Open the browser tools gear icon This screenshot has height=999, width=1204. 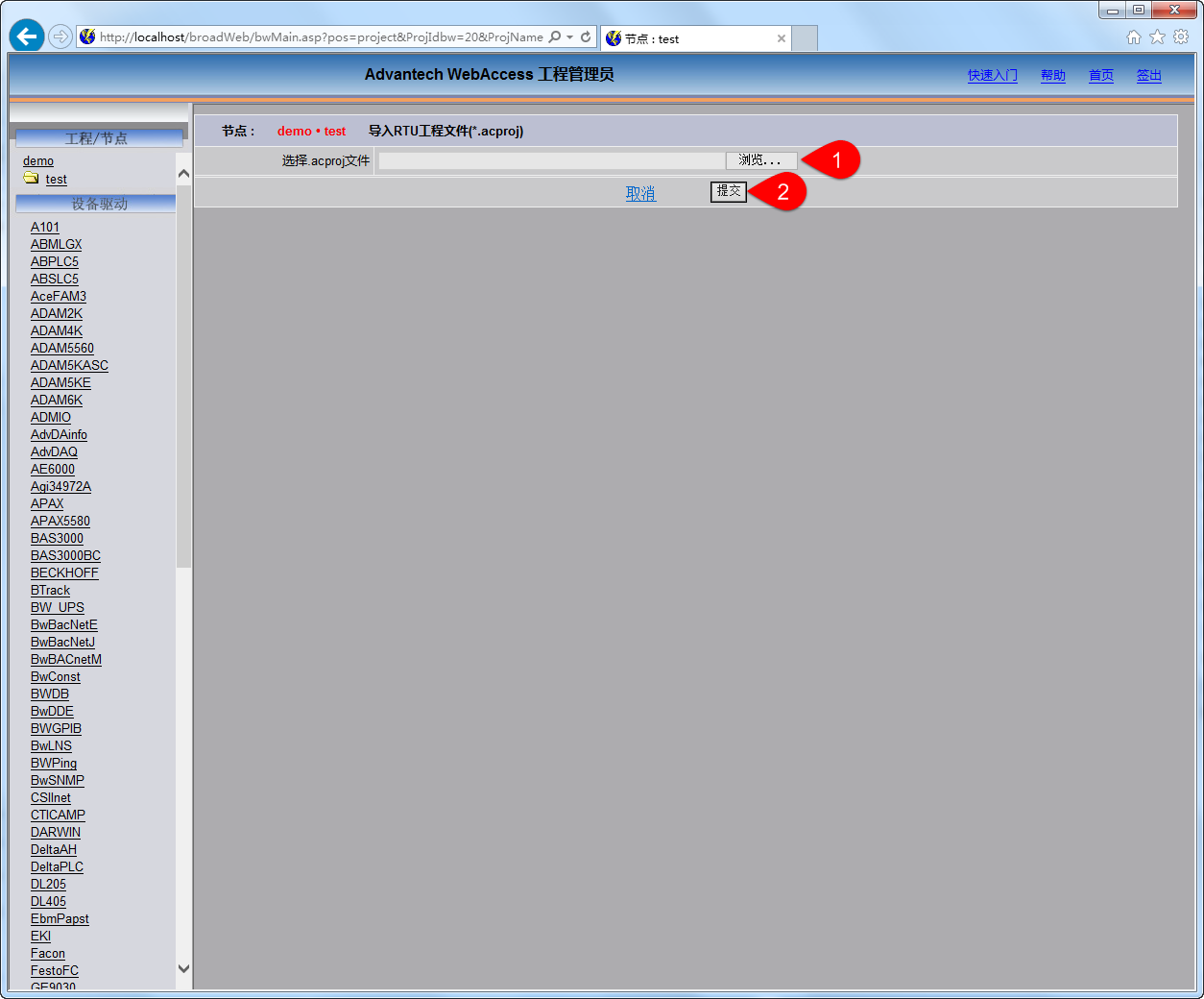1181,37
